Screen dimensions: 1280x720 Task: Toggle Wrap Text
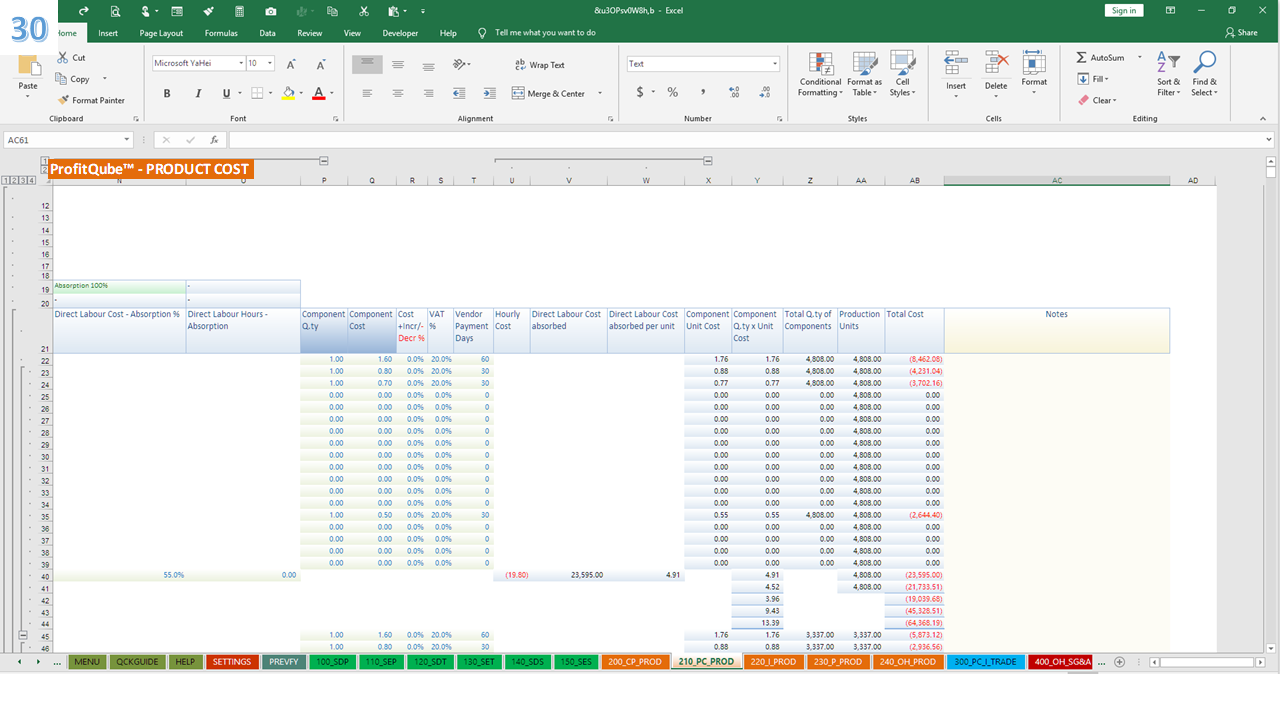coord(539,65)
